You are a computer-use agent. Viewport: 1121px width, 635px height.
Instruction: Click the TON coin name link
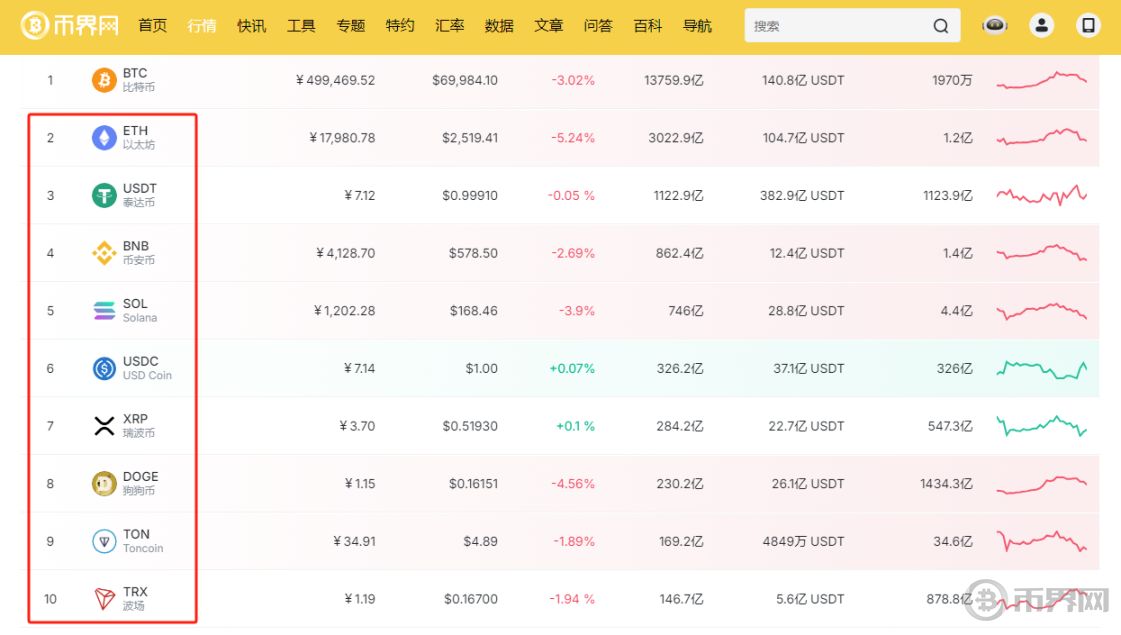136,535
